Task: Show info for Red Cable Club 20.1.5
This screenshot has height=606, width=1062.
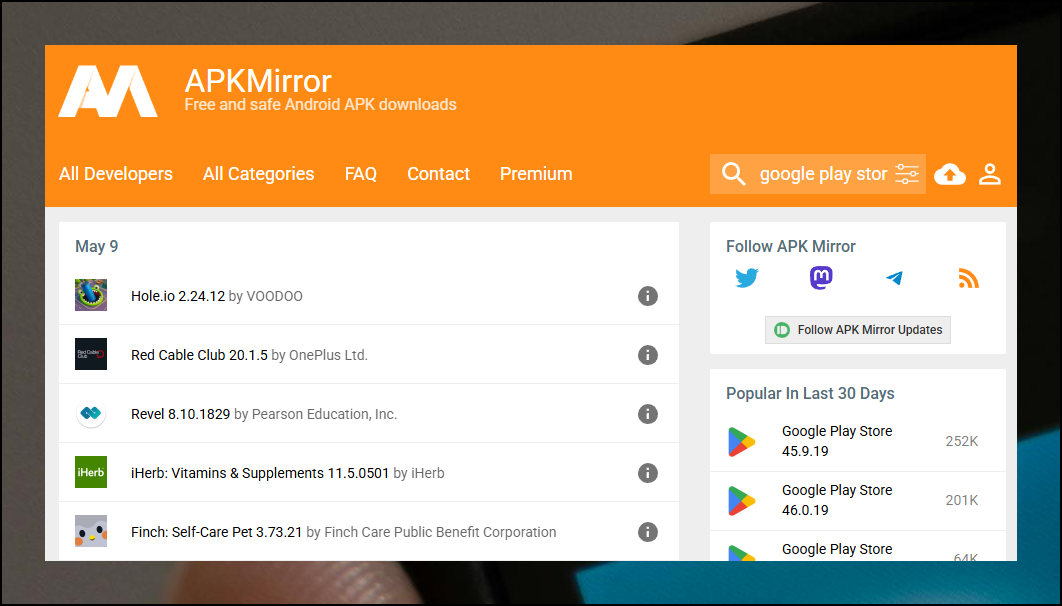Action: [x=647, y=355]
